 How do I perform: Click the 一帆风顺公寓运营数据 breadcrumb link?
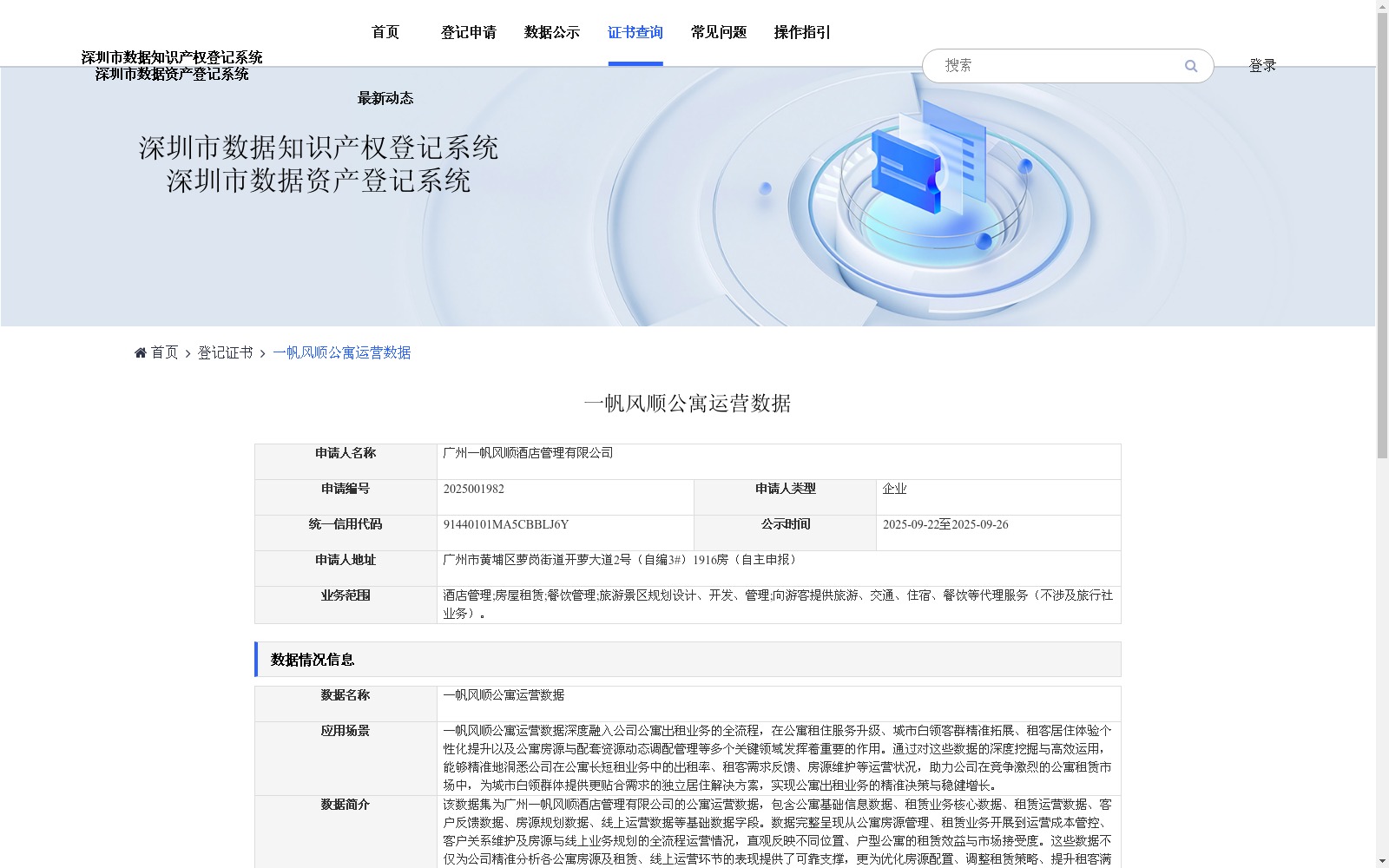(342, 352)
